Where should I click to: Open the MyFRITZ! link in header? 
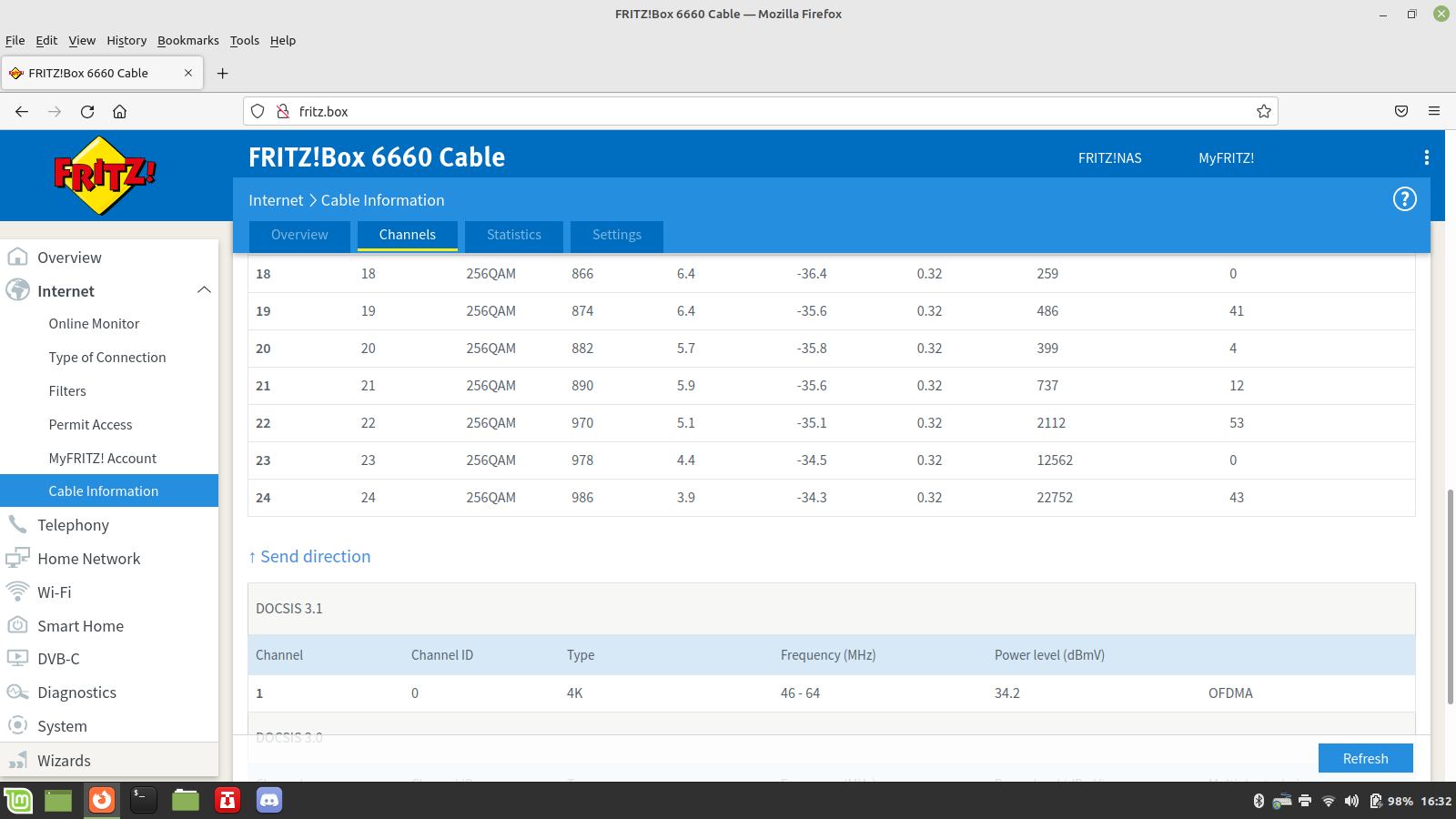(x=1225, y=158)
